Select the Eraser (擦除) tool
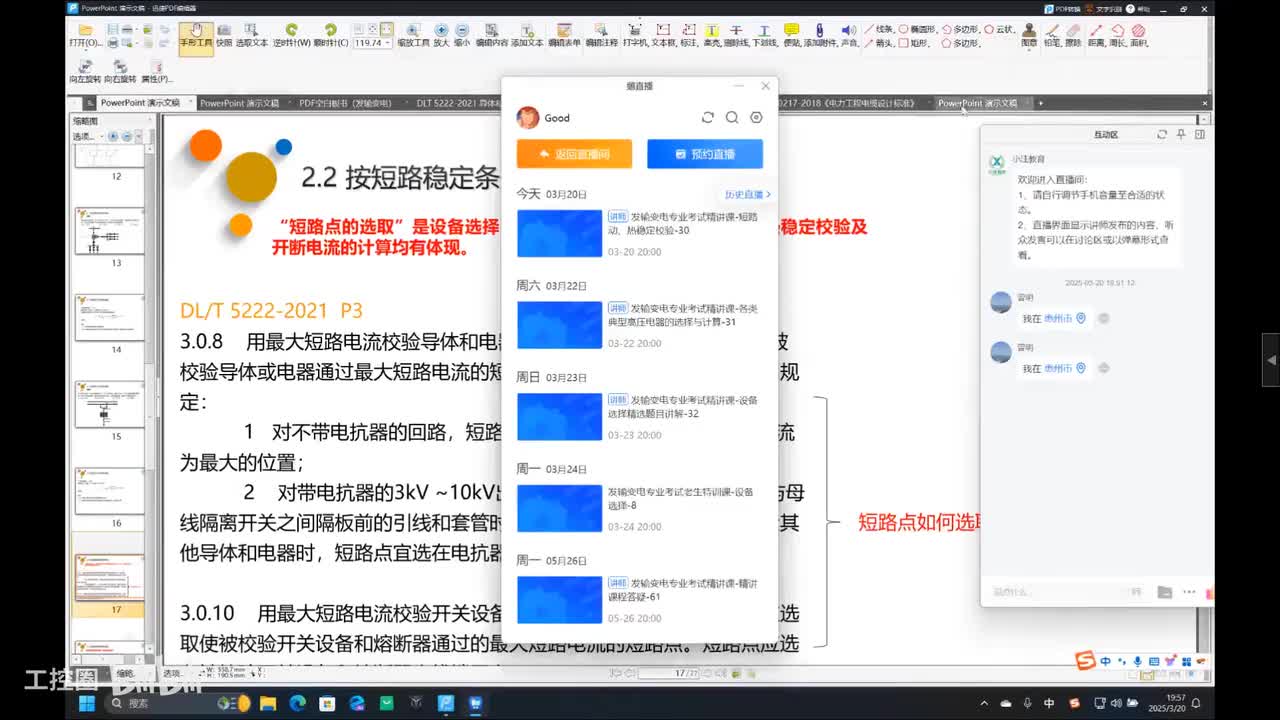The height and width of the screenshot is (720, 1280). click(x=1072, y=37)
